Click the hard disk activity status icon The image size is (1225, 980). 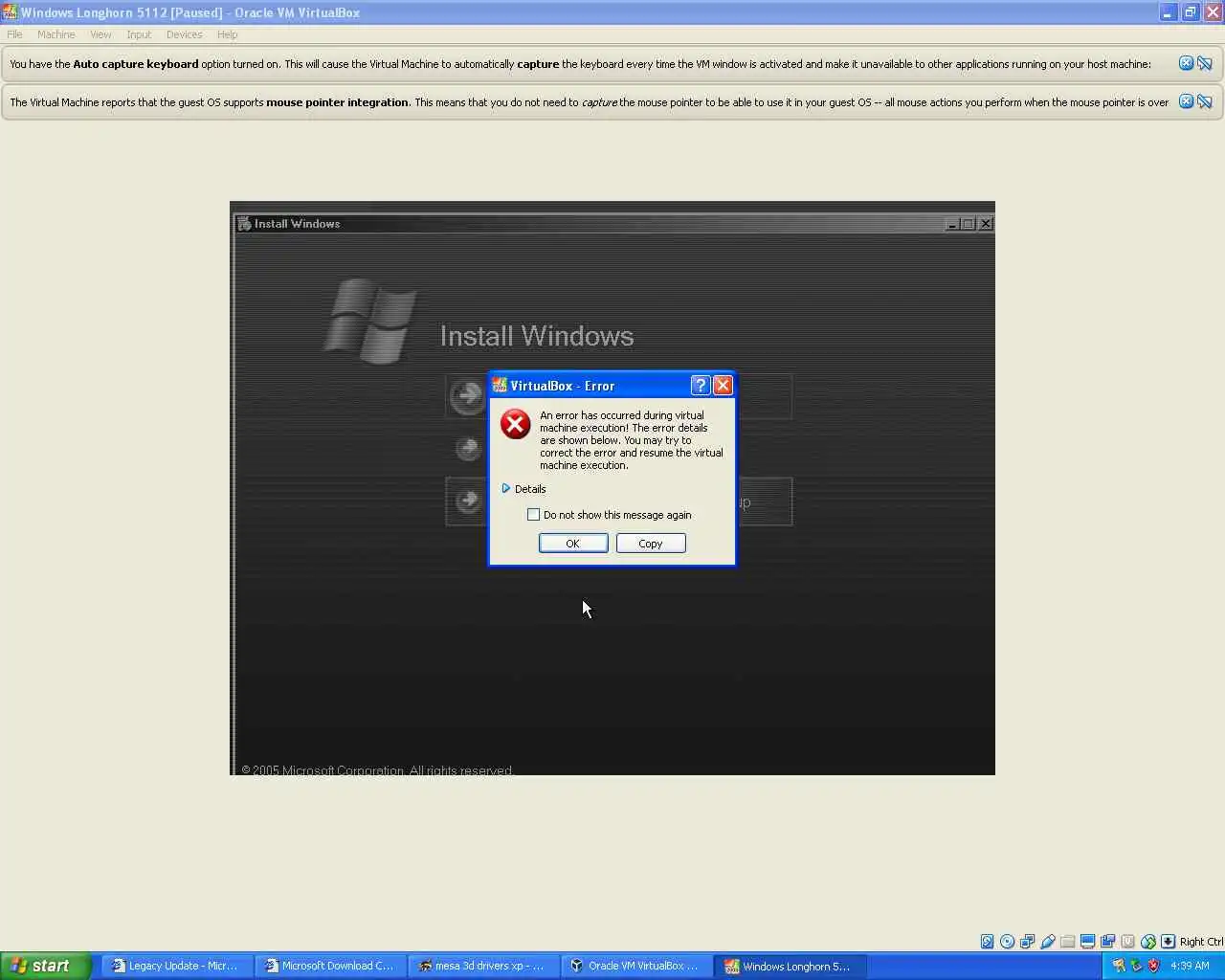pos(987,942)
